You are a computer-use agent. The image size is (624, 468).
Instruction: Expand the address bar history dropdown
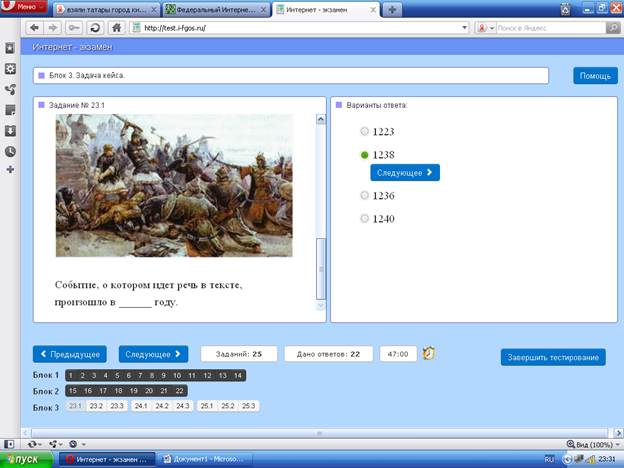point(464,28)
